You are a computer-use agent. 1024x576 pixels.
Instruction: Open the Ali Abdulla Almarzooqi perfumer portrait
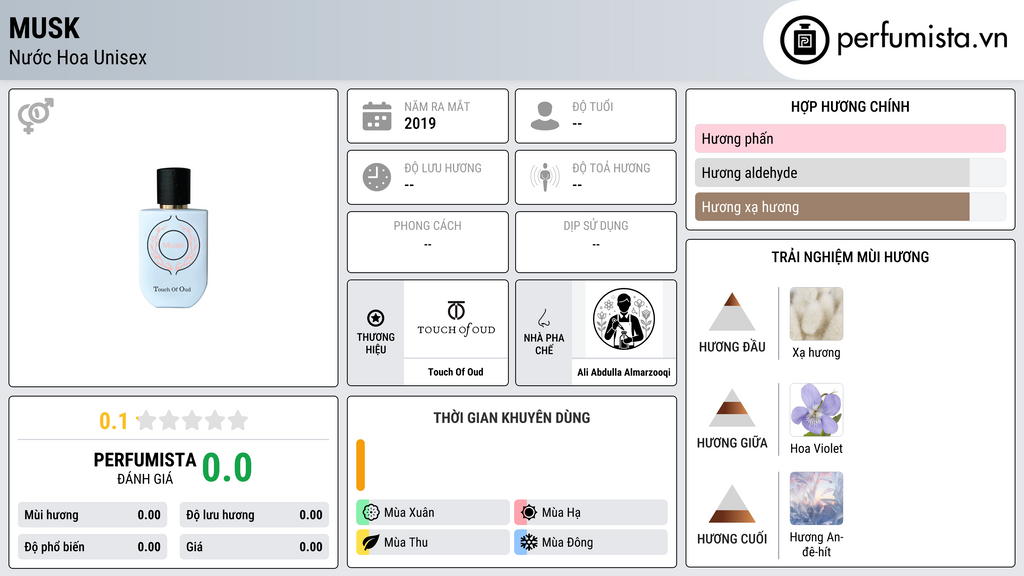pyautogui.click(x=624, y=319)
